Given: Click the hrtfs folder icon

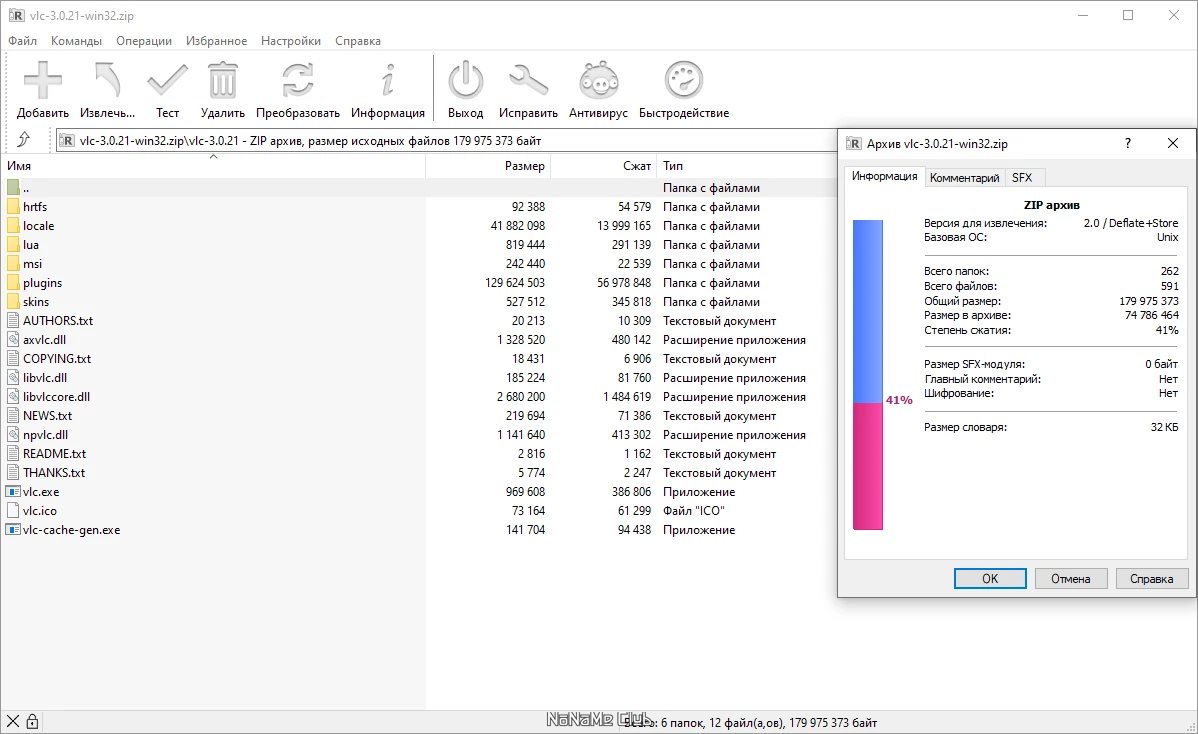Looking at the screenshot, I should (13, 206).
